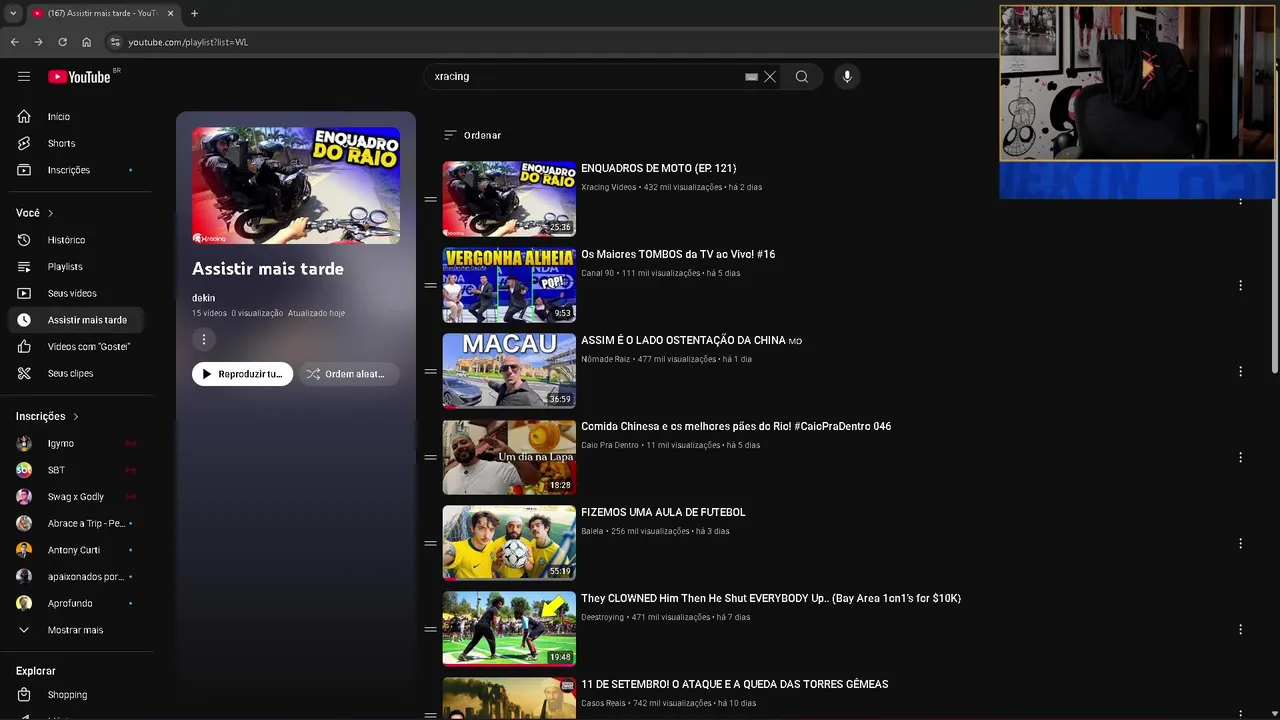The width and height of the screenshot is (1280, 720).
Task: Clear the search text with X
Action: [770, 77]
